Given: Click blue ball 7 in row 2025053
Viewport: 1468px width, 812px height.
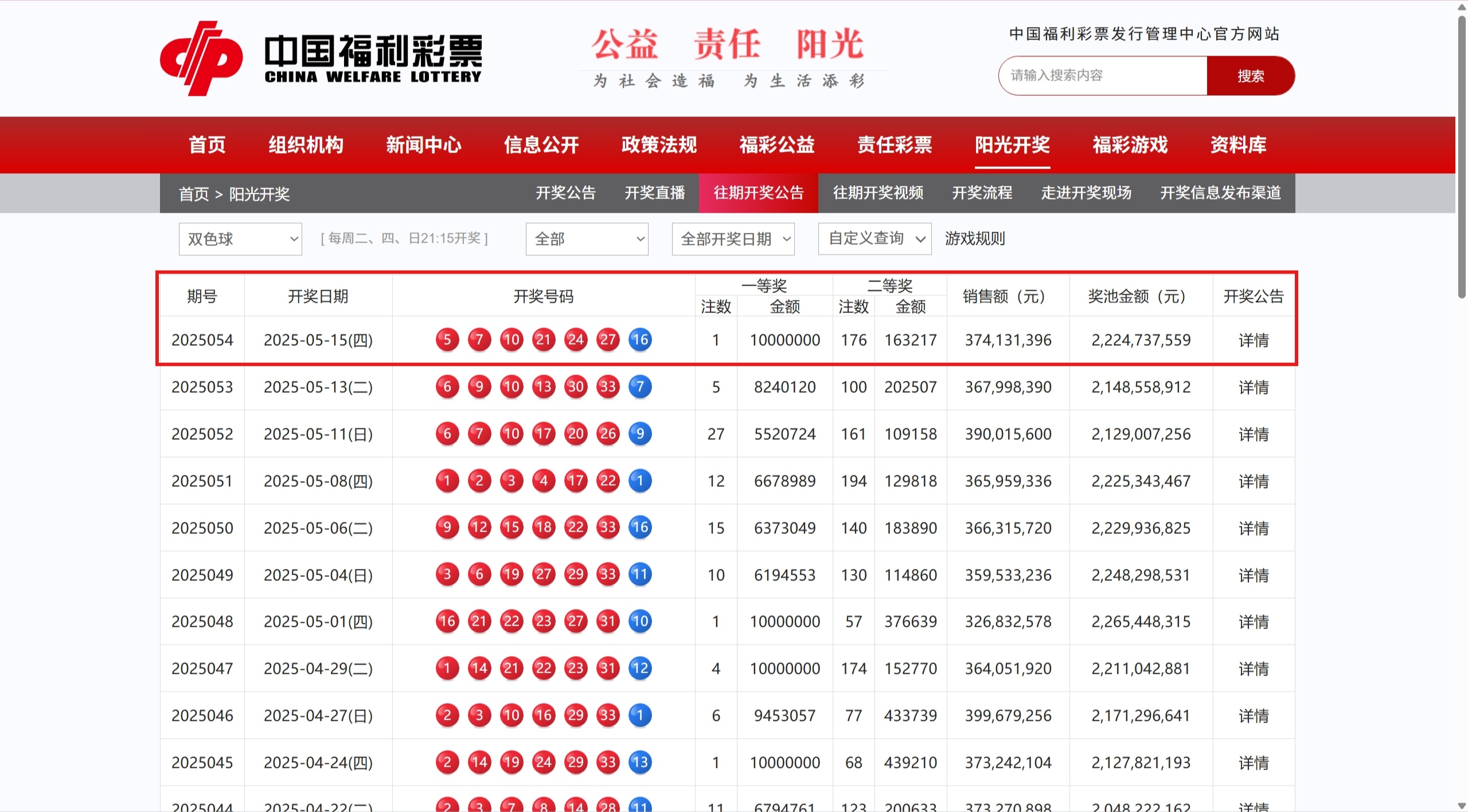Looking at the screenshot, I should (x=641, y=387).
